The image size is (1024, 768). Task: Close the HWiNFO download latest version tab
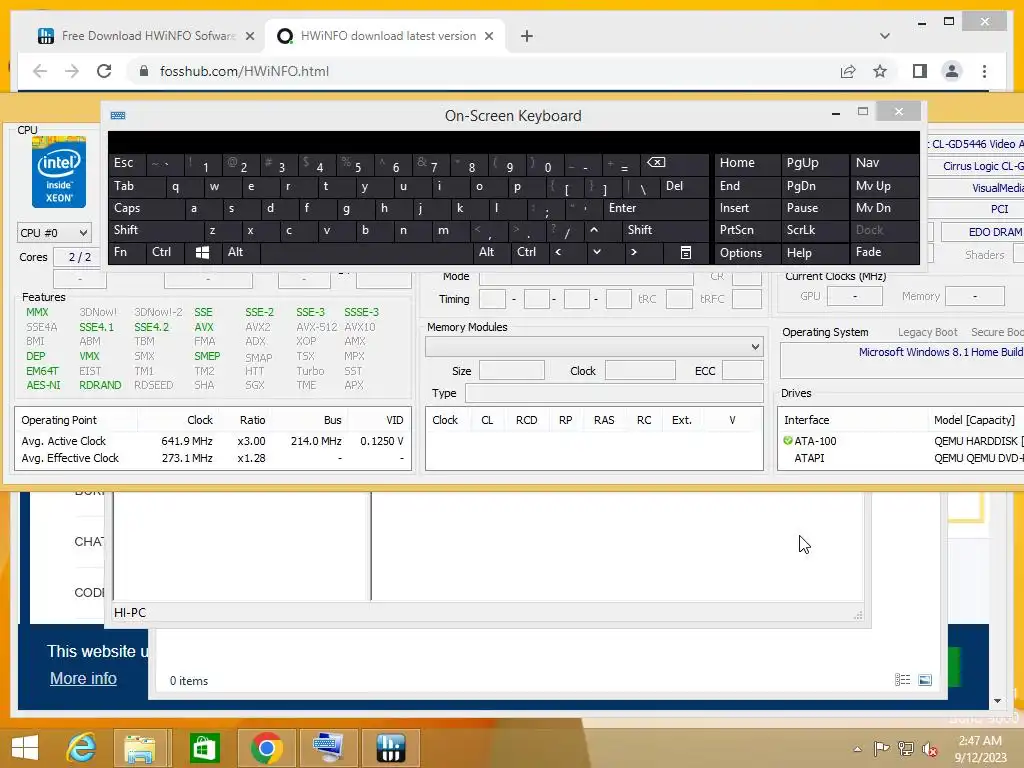point(488,36)
